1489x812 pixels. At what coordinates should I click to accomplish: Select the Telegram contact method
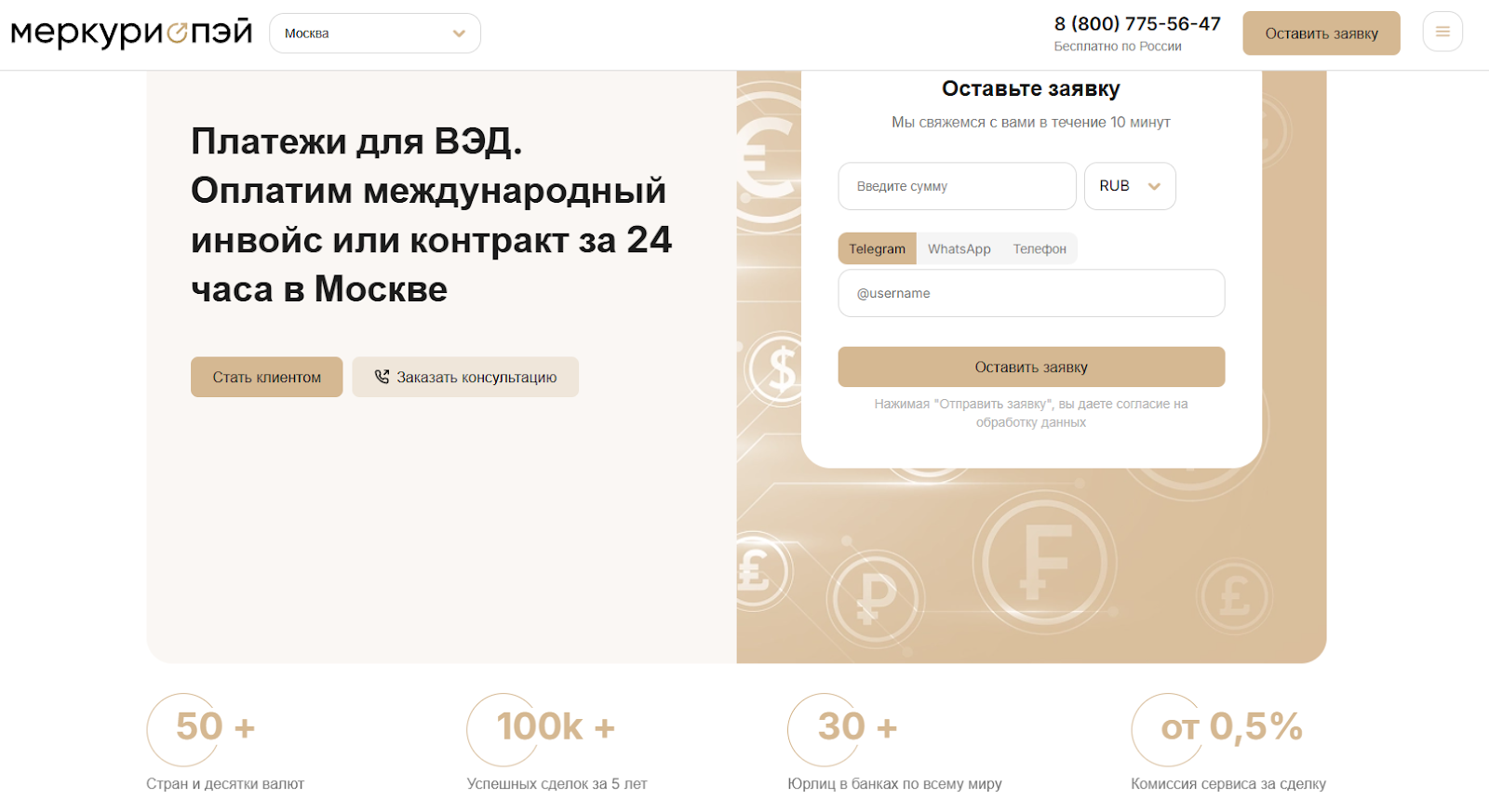coord(876,248)
